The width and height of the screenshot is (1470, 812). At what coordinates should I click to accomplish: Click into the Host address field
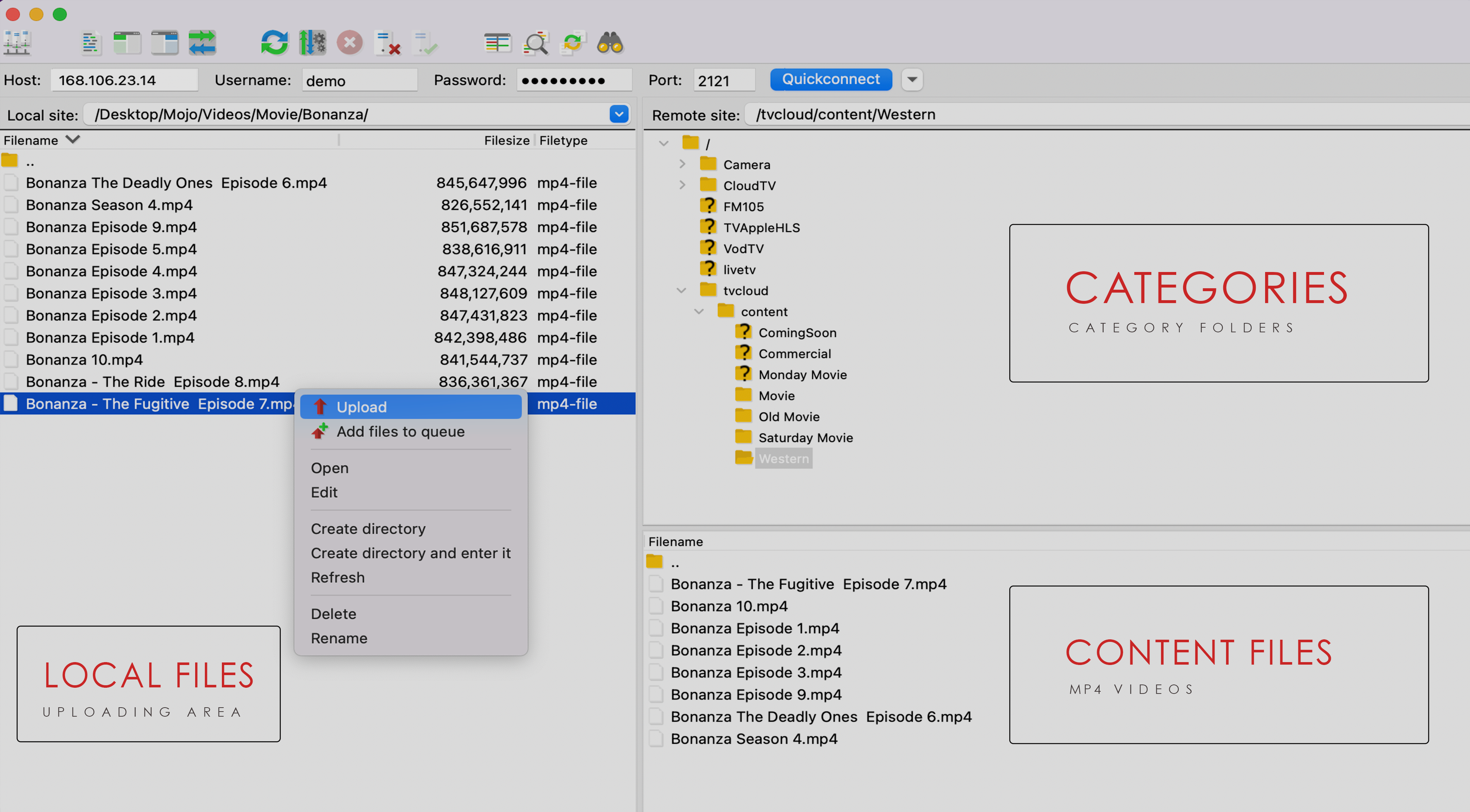124,80
